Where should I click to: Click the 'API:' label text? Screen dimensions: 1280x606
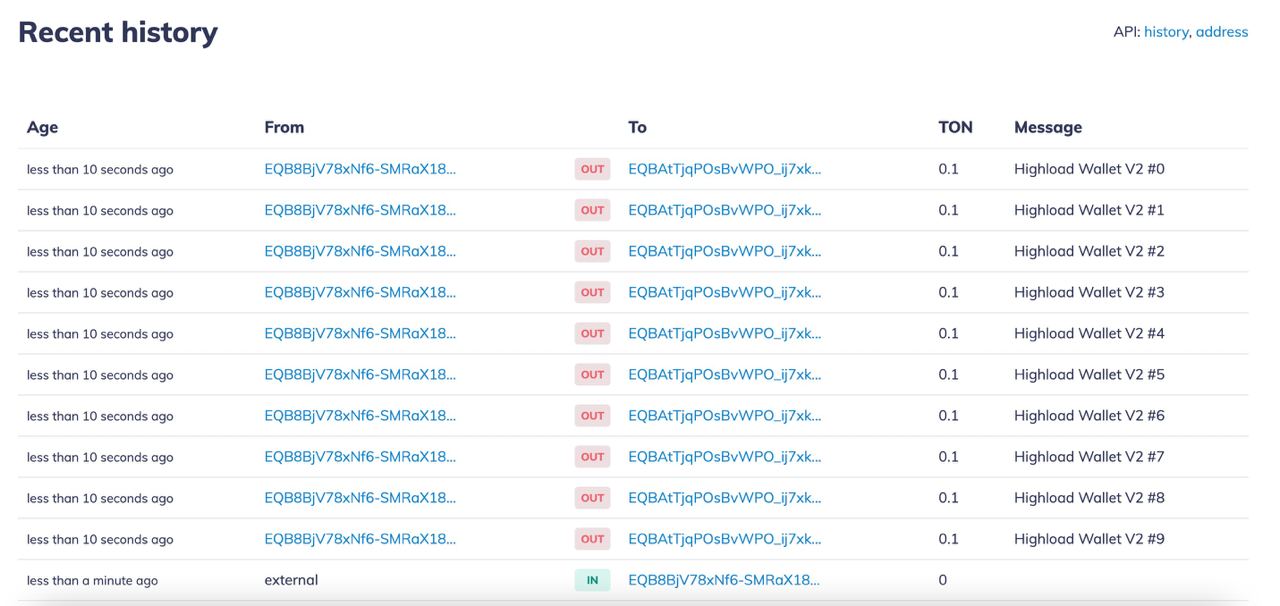point(1127,32)
